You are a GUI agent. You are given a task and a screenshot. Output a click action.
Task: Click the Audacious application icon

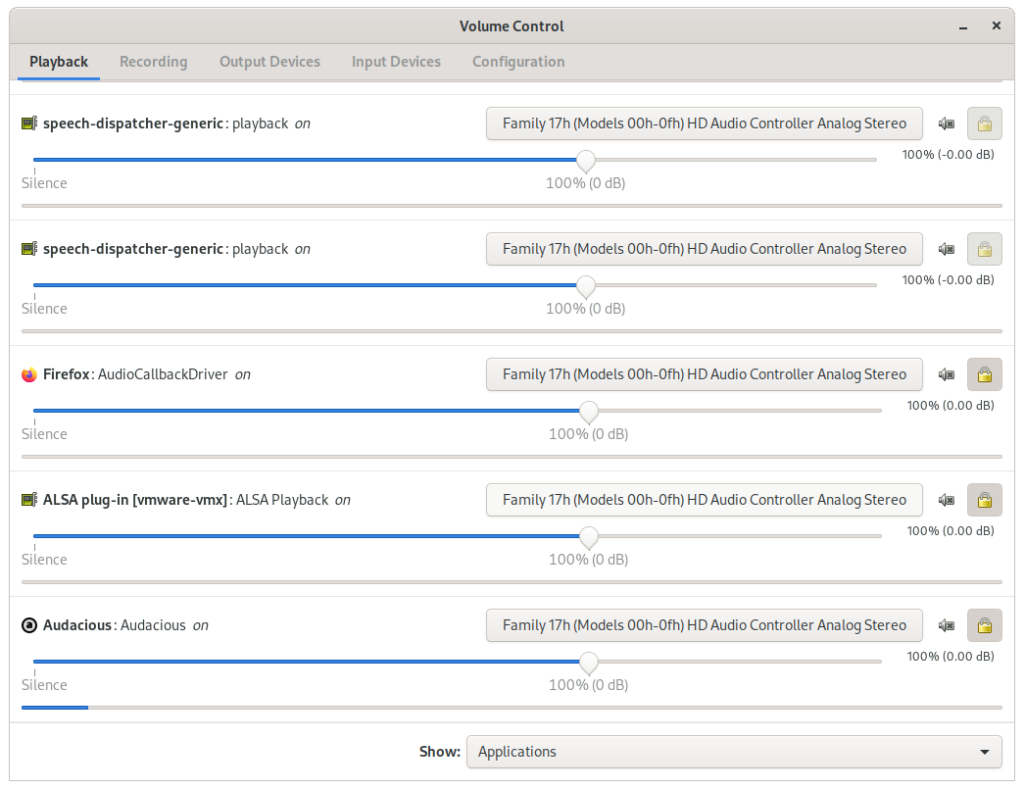[29, 625]
